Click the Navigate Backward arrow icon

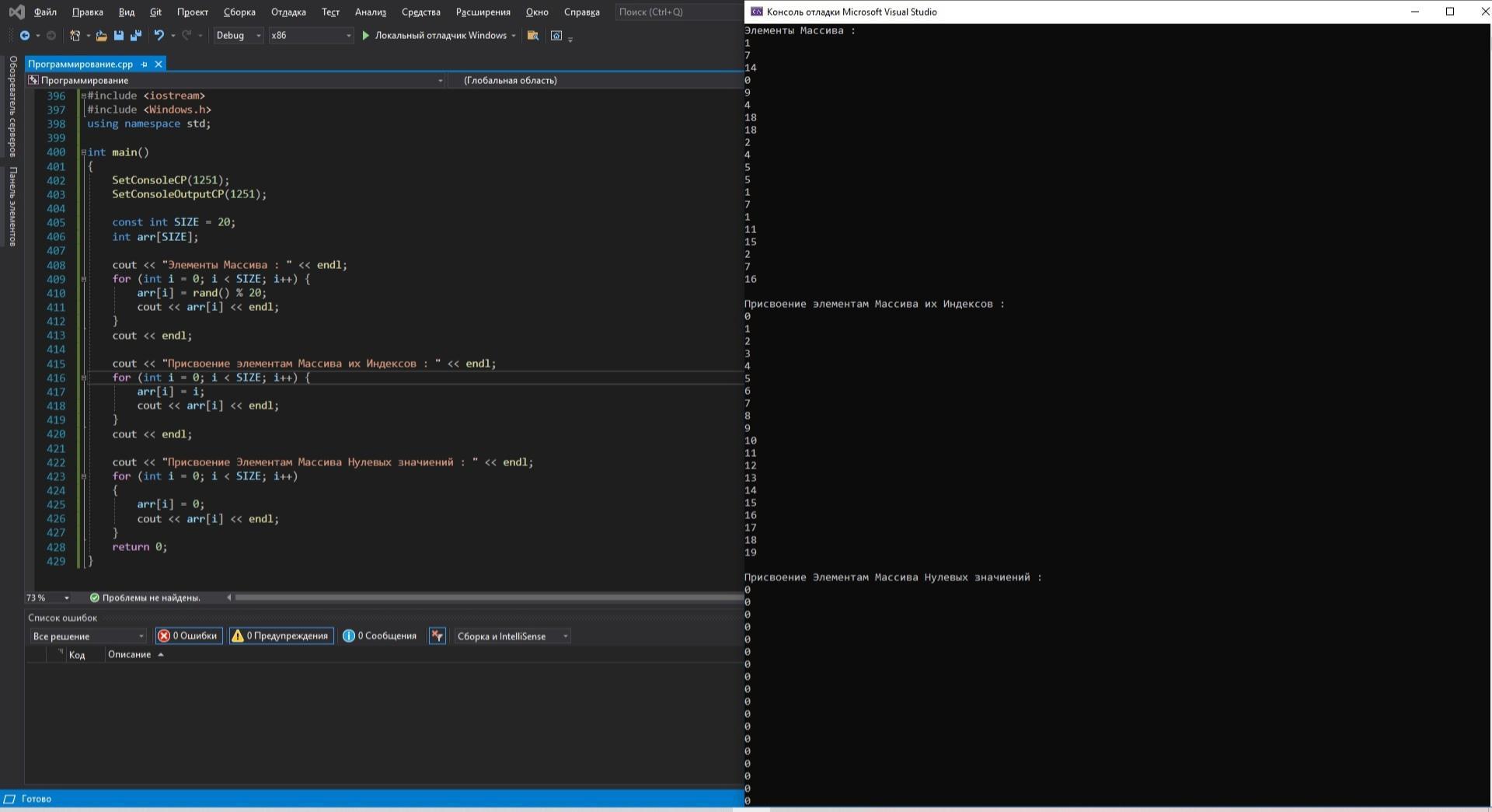[25, 36]
